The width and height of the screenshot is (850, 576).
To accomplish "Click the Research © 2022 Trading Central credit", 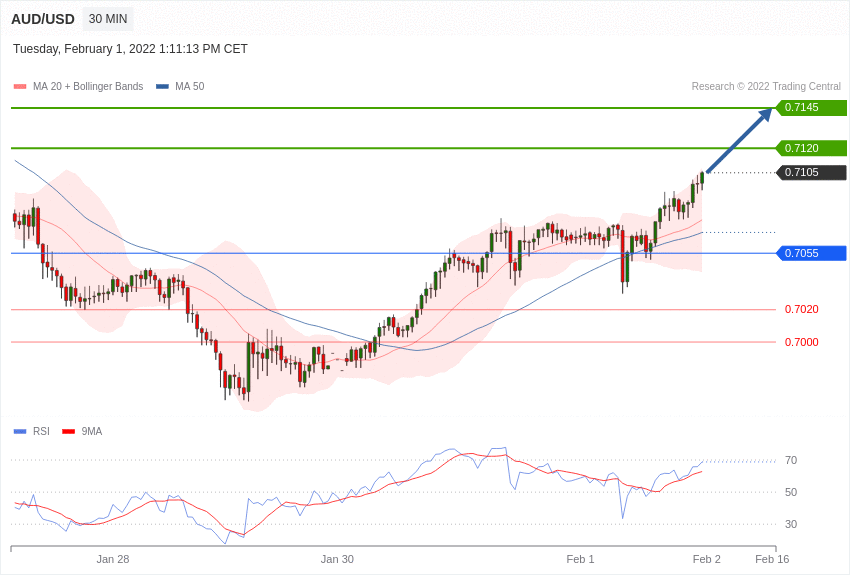I will pos(766,86).
